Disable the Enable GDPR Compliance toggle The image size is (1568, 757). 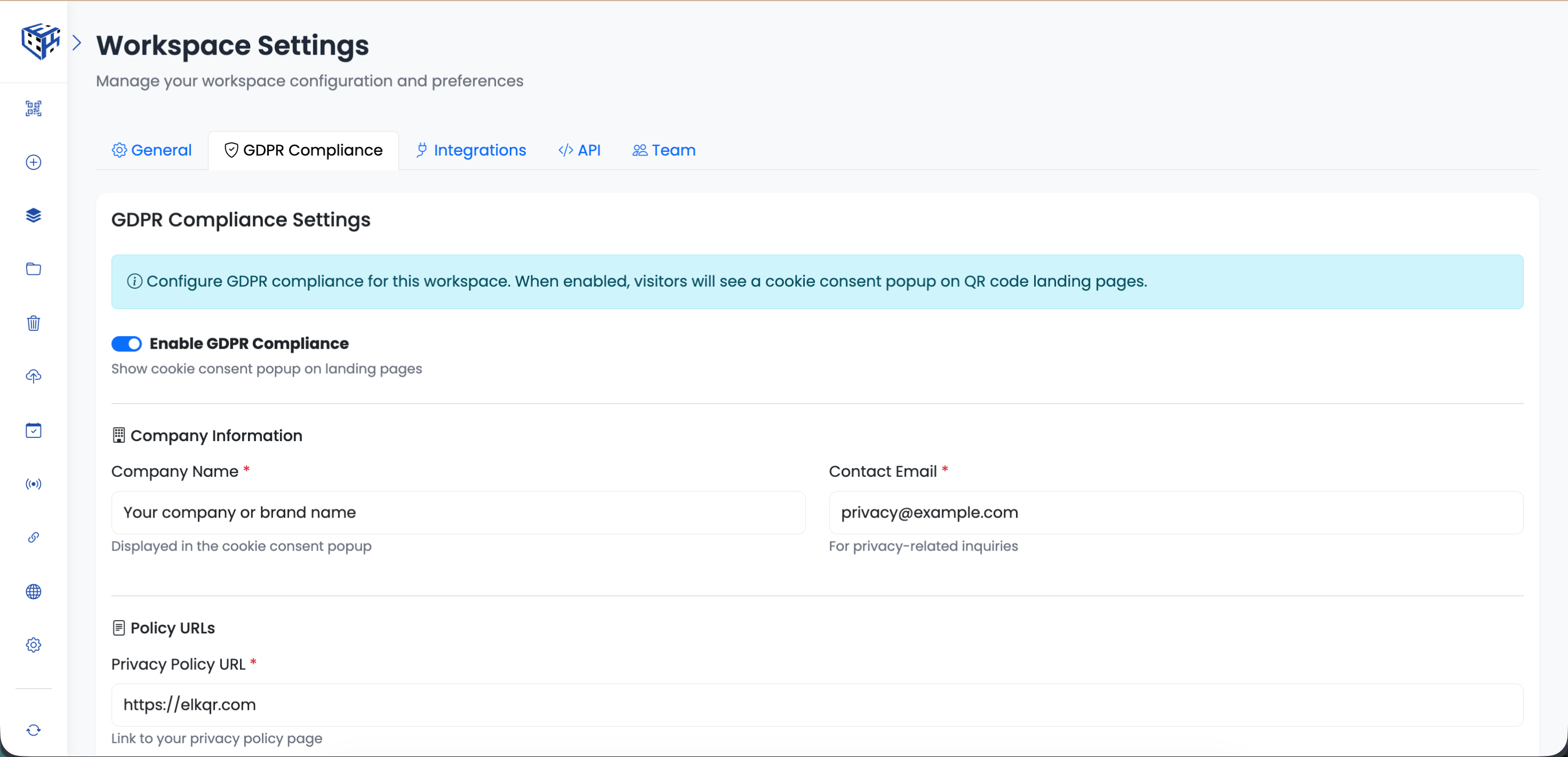(x=126, y=343)
